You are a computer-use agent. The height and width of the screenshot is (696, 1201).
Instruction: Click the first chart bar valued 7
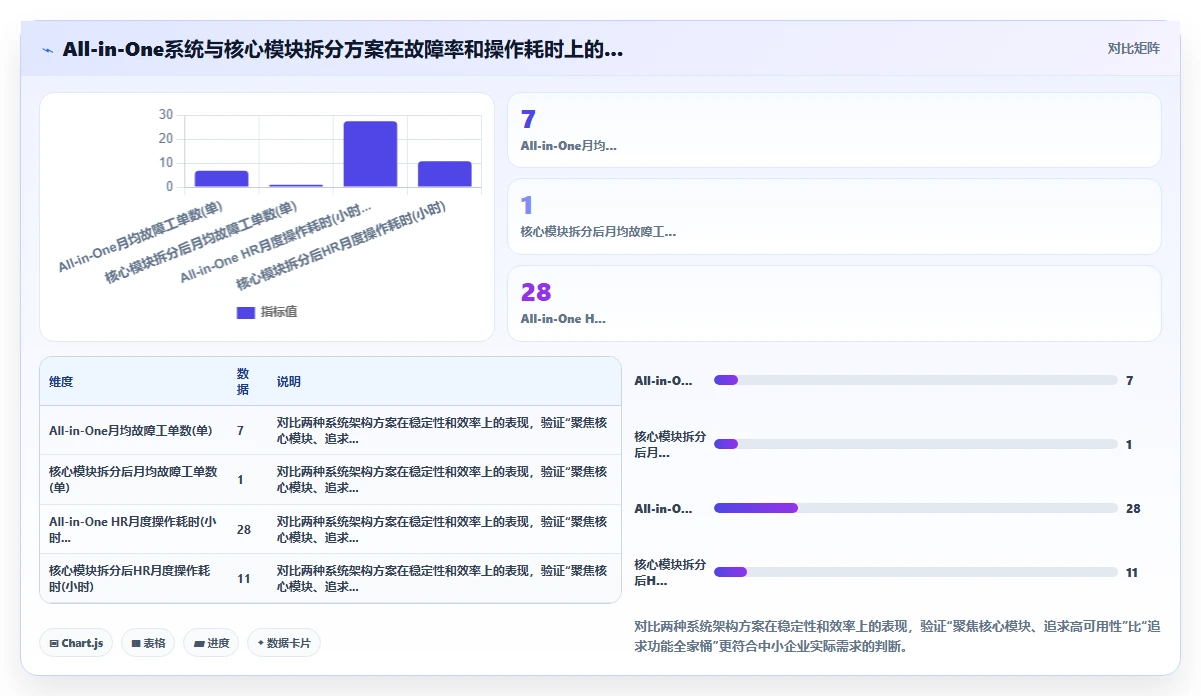[221, 179]
